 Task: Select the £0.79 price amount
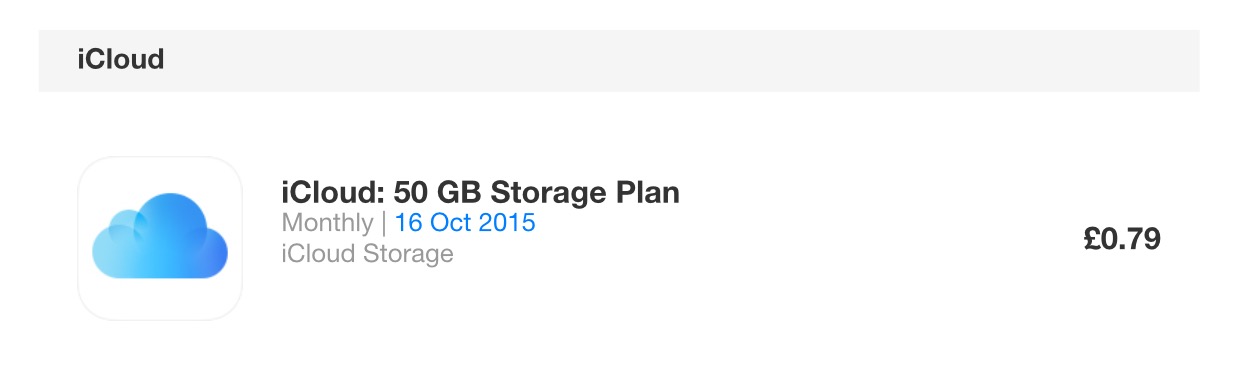1122,239
